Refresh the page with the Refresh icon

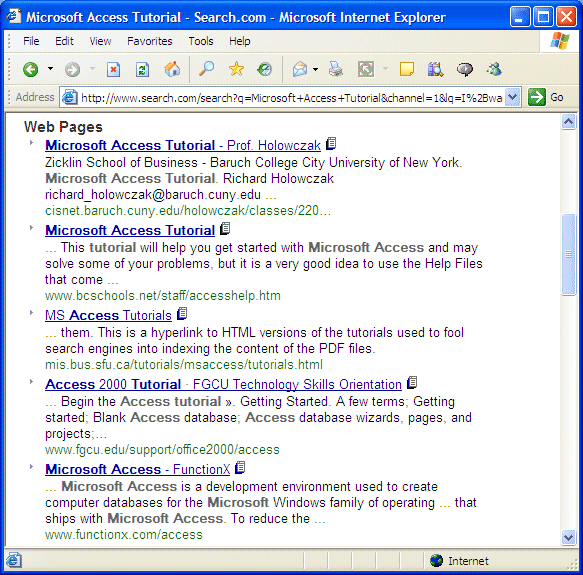coord(142,70)
